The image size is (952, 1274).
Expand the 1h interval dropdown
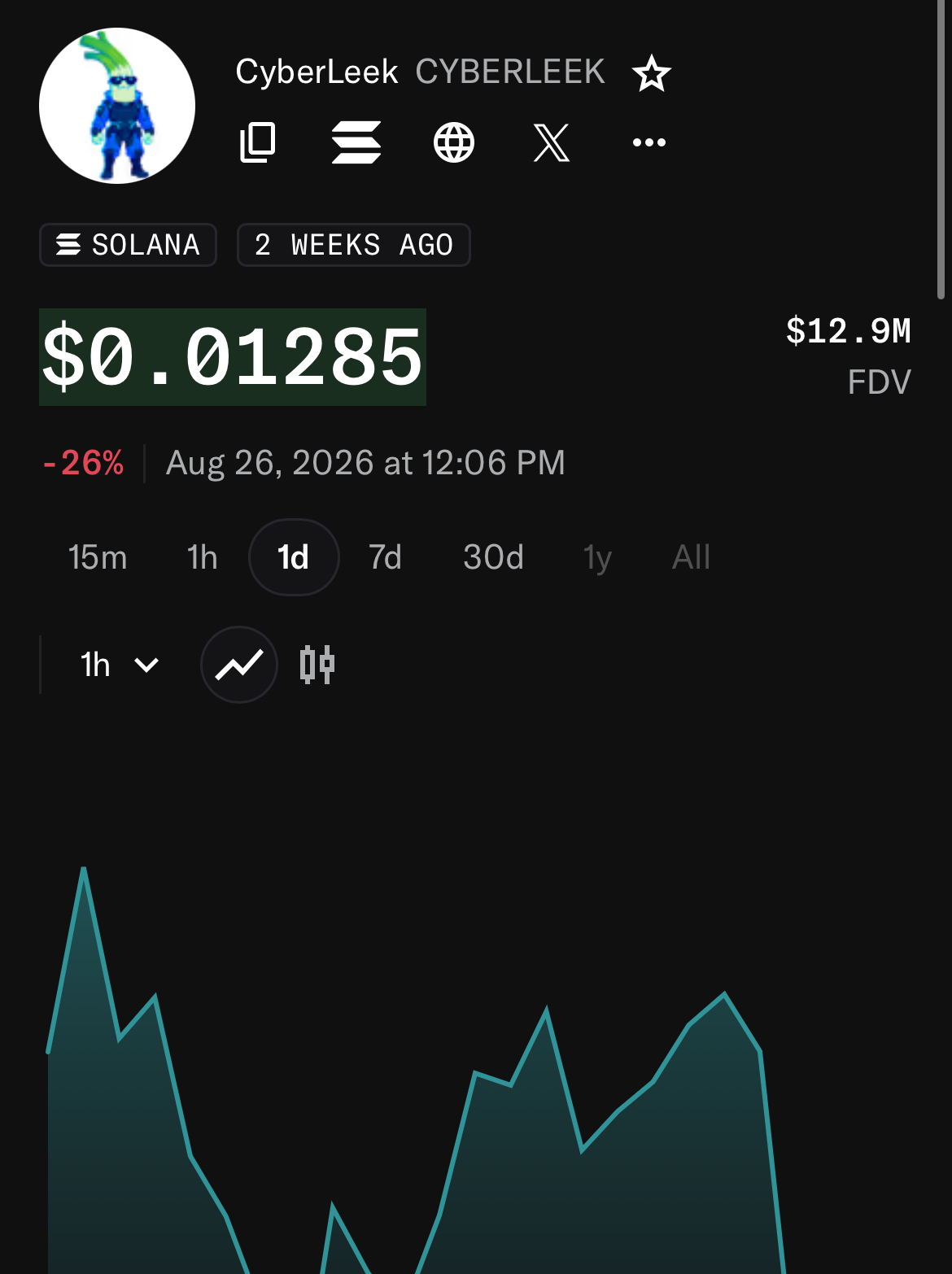[x=120, y=665]
